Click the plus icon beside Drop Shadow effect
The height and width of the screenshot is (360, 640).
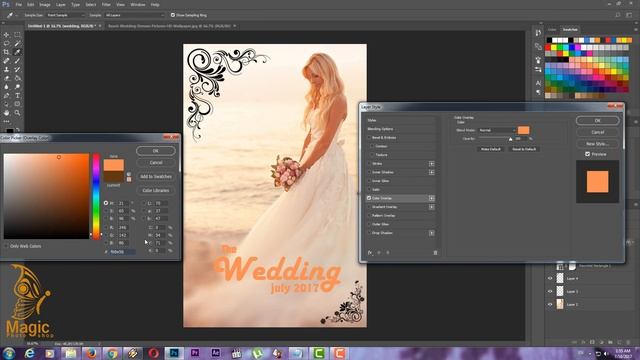431,233
